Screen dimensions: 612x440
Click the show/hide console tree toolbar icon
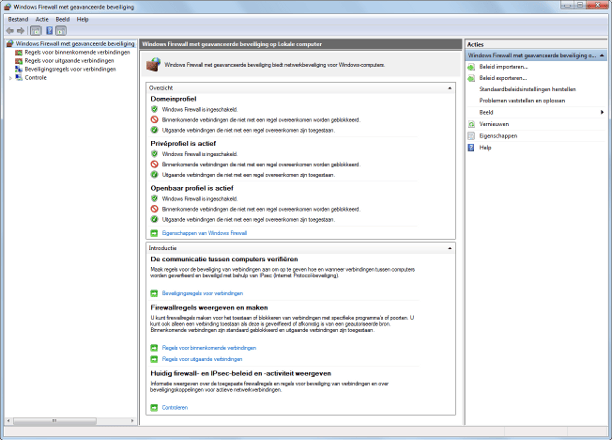(x=36, y=30)
